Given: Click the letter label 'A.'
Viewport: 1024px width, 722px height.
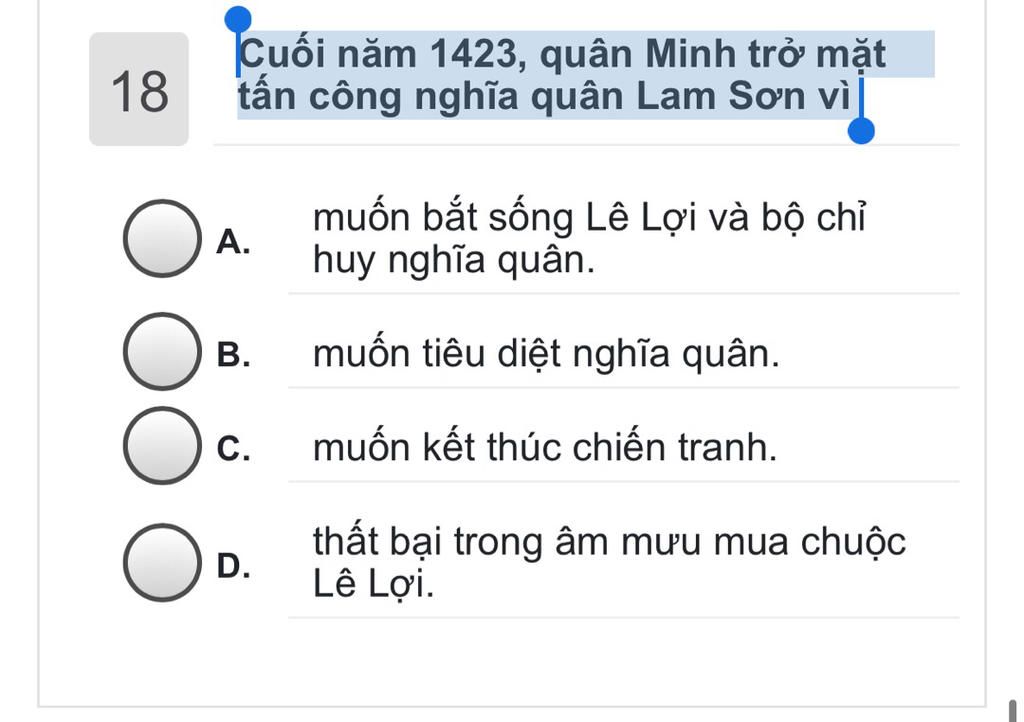Looking at the screenshot, I should point(233,242).
